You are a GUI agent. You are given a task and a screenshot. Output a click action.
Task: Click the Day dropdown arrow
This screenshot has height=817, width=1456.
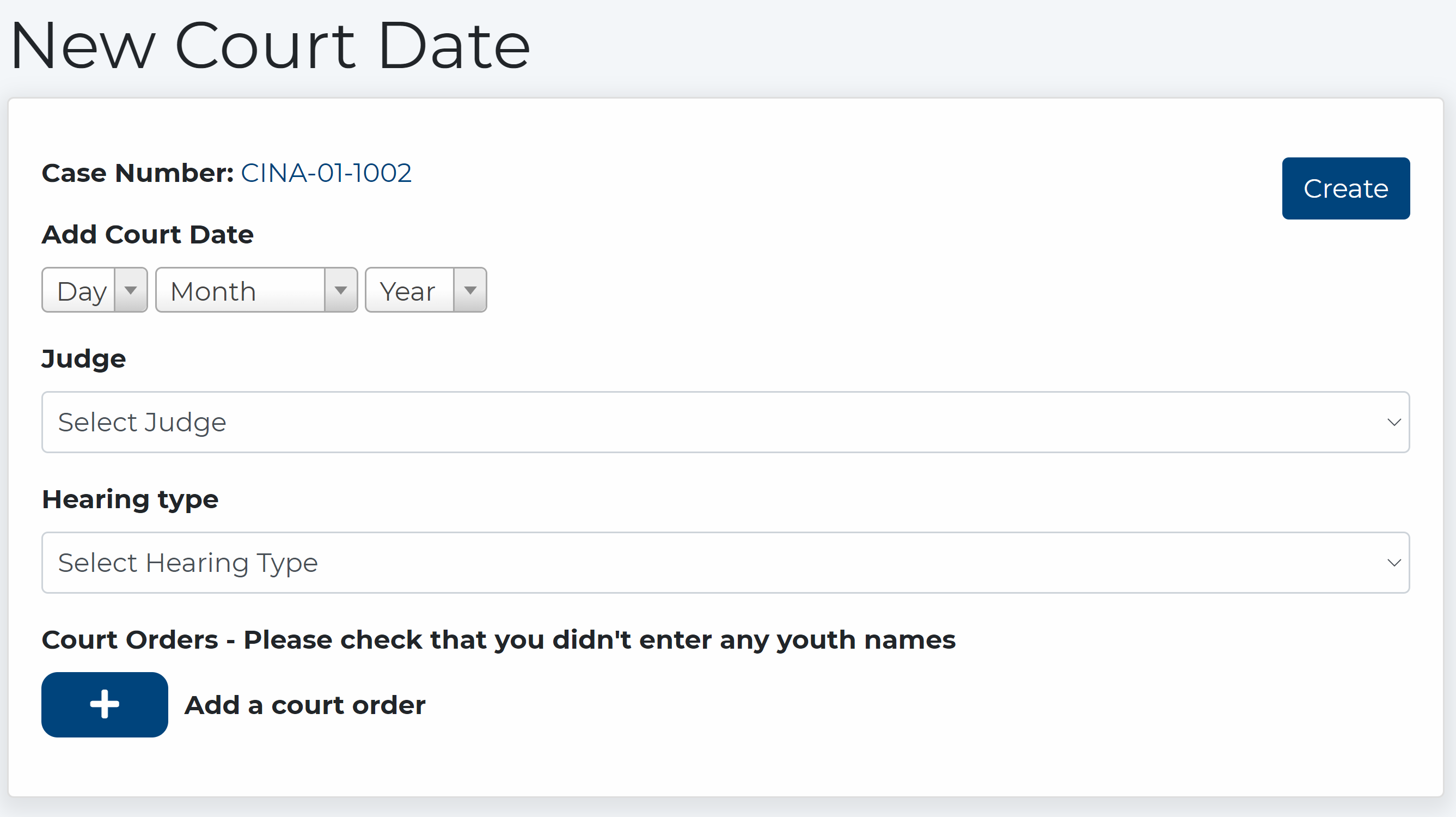(132, 290)
